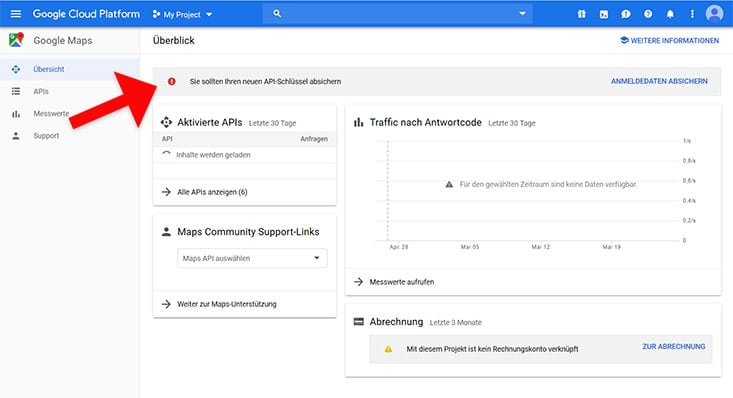Click the no-data warning triangle in chart
Screen dimensions: 733x398
point(449,184)
